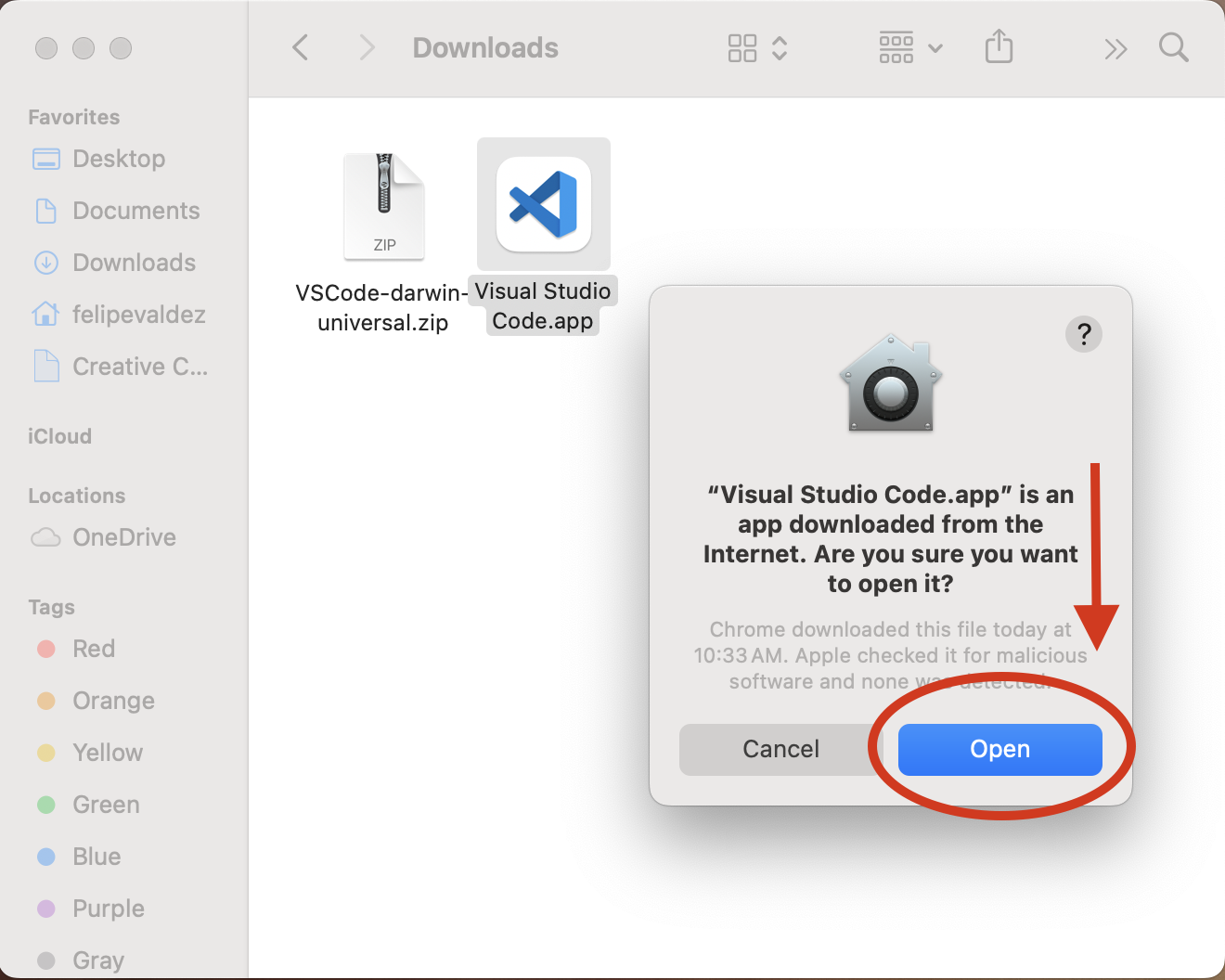Expand the overflow toolbar chevron
Viewport: 1225px width, 980px height.
pyautogui.click(x=1115, y=47)
